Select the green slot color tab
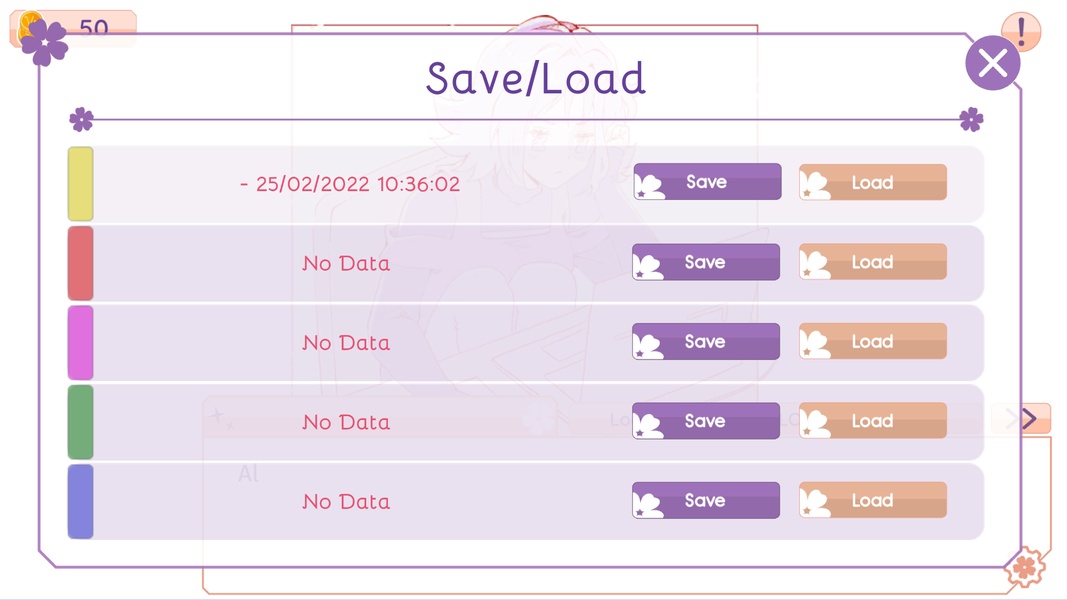1067x600 pixels. (80, 422)
